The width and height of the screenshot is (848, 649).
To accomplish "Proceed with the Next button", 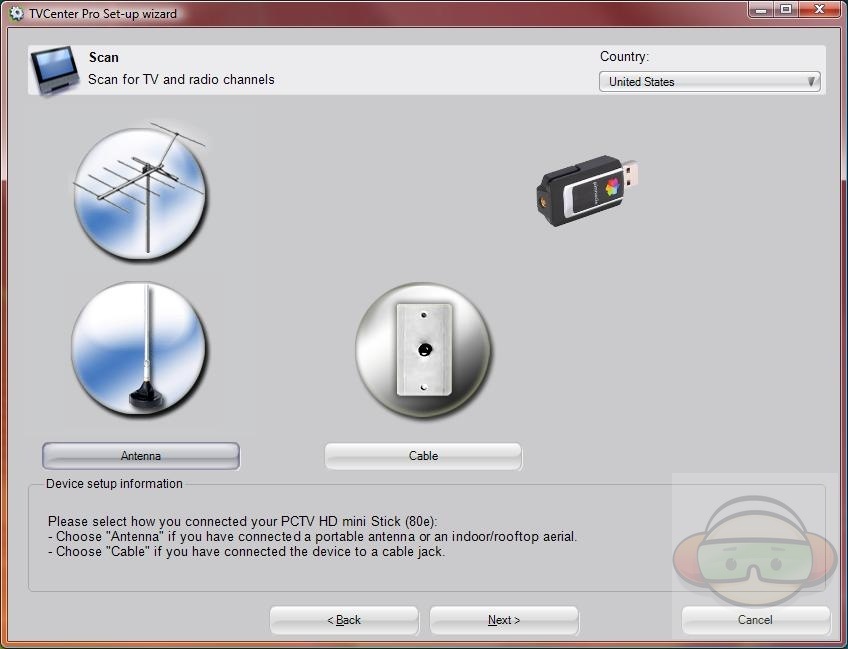I will tap(504, 620).
